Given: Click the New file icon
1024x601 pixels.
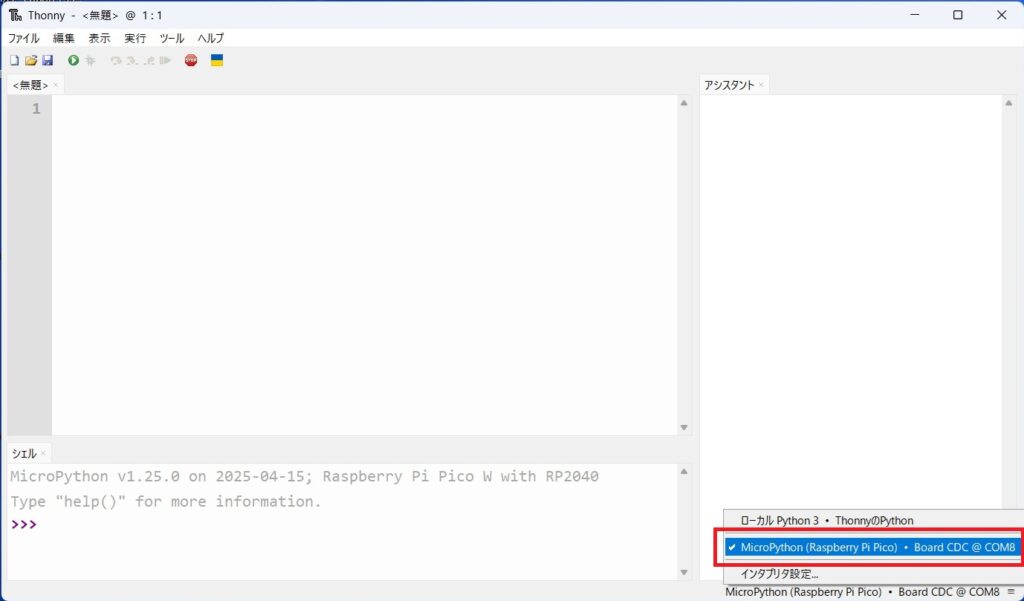Looking at the screenshot, I should coord(14,60).
